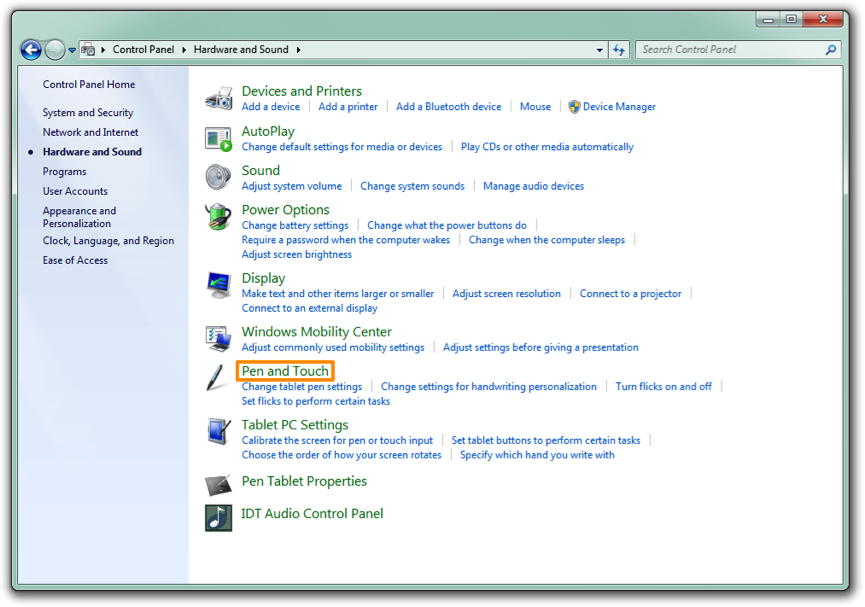This screenshot has width=865, height=607.
Task: Select the Power Options battery icon
Action: click(x=218, y=216)
